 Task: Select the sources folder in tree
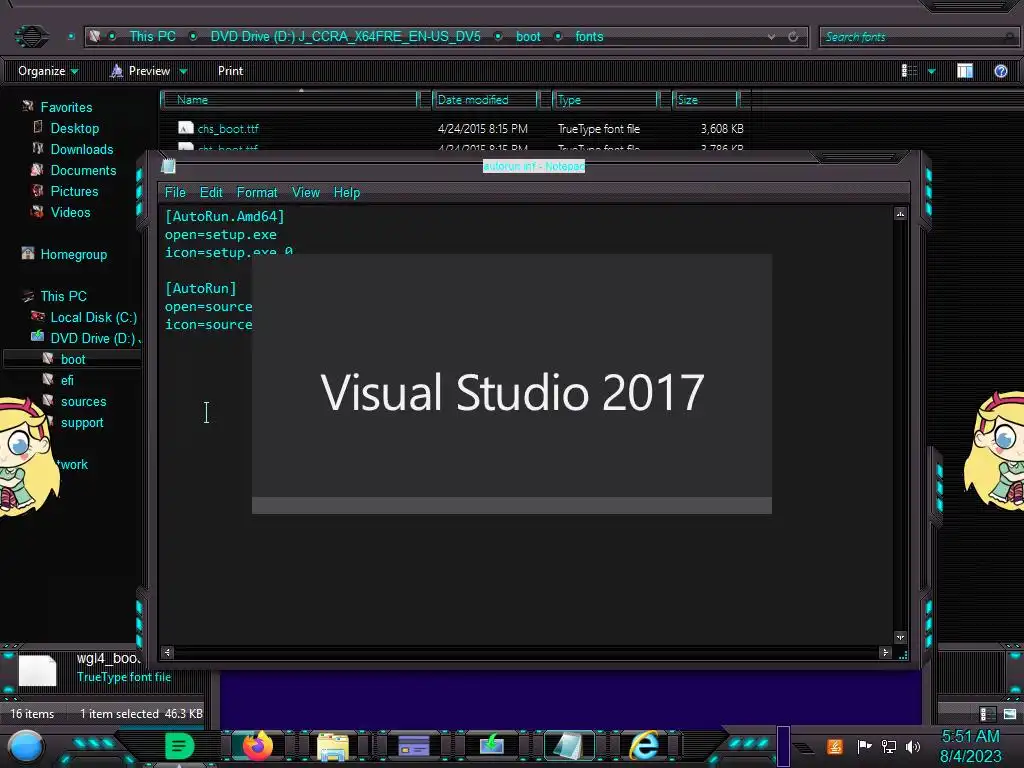83,401
